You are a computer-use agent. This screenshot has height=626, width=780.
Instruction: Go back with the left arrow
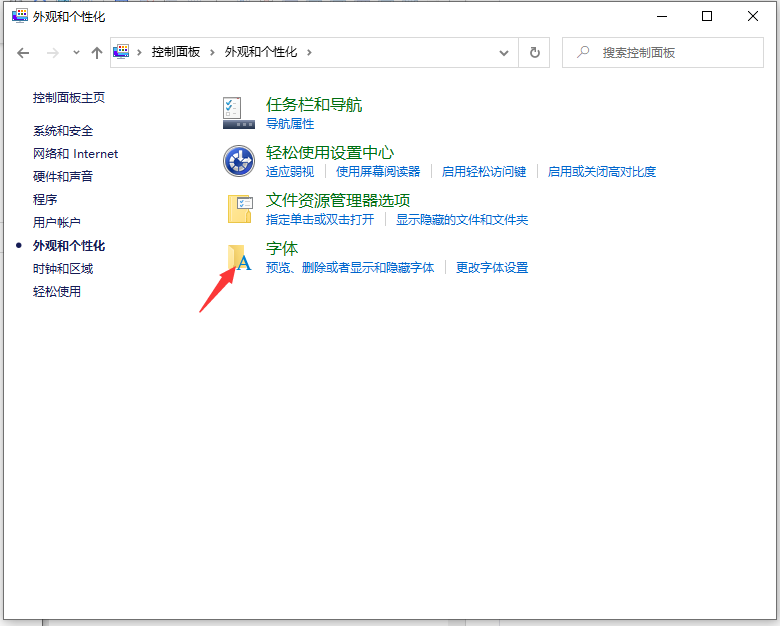[23, 53]
